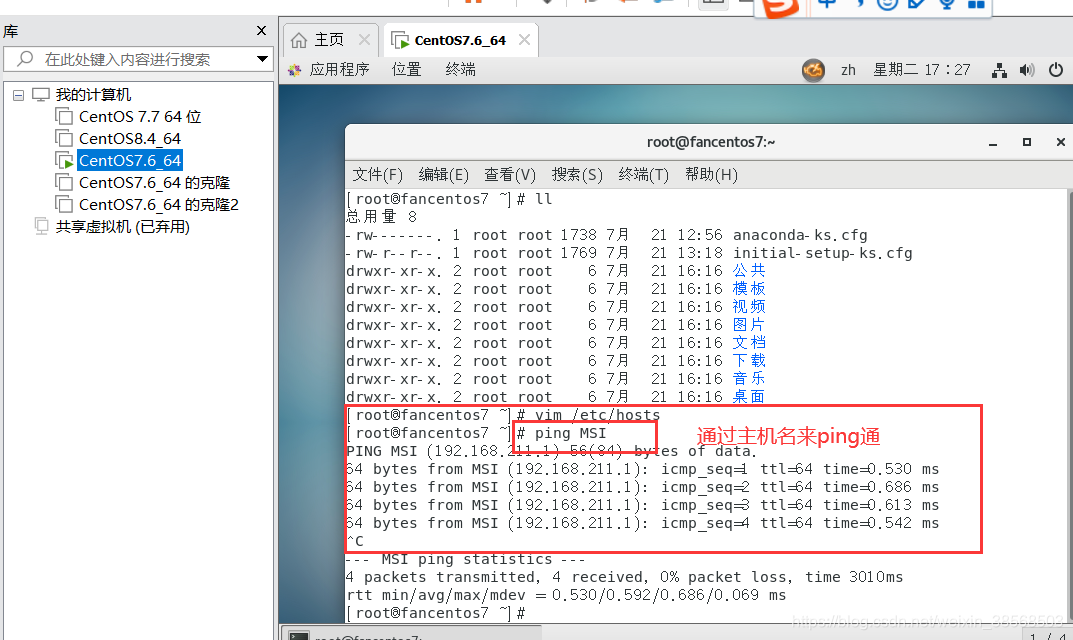Click the network status icon

tap(999, 70)
